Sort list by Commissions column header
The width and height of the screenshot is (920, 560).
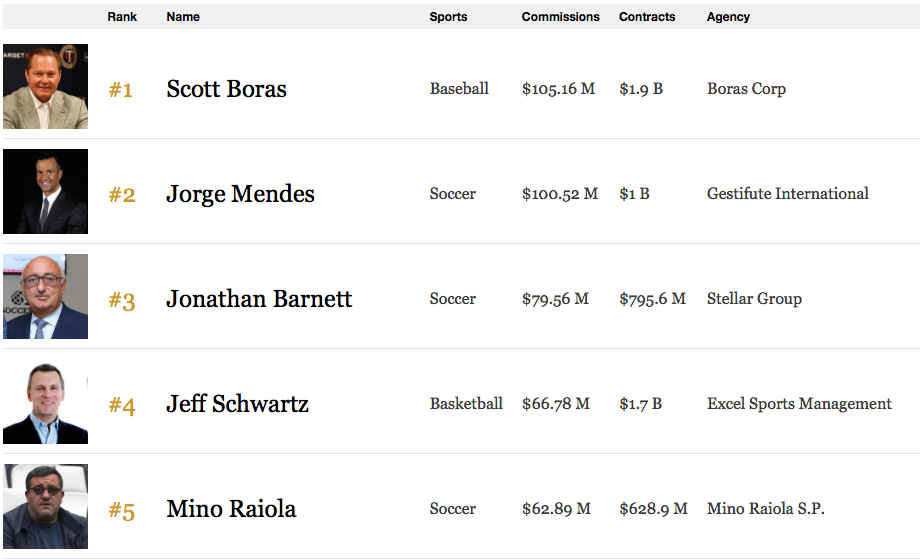[x=560, y=17]
